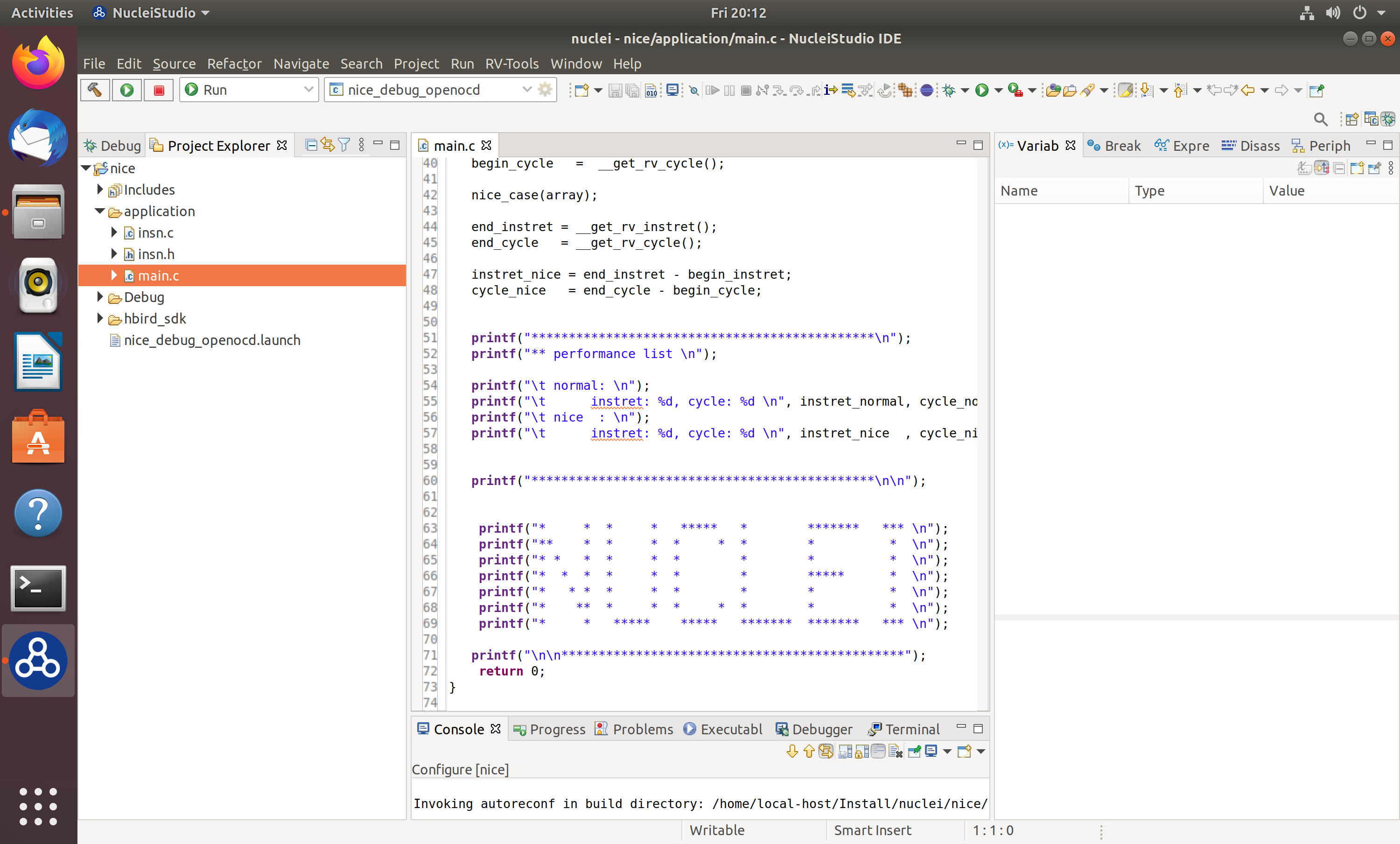Screen dimensions: 1400x844
Task: Open Firefox from the dock
Action: pos(38,63)
